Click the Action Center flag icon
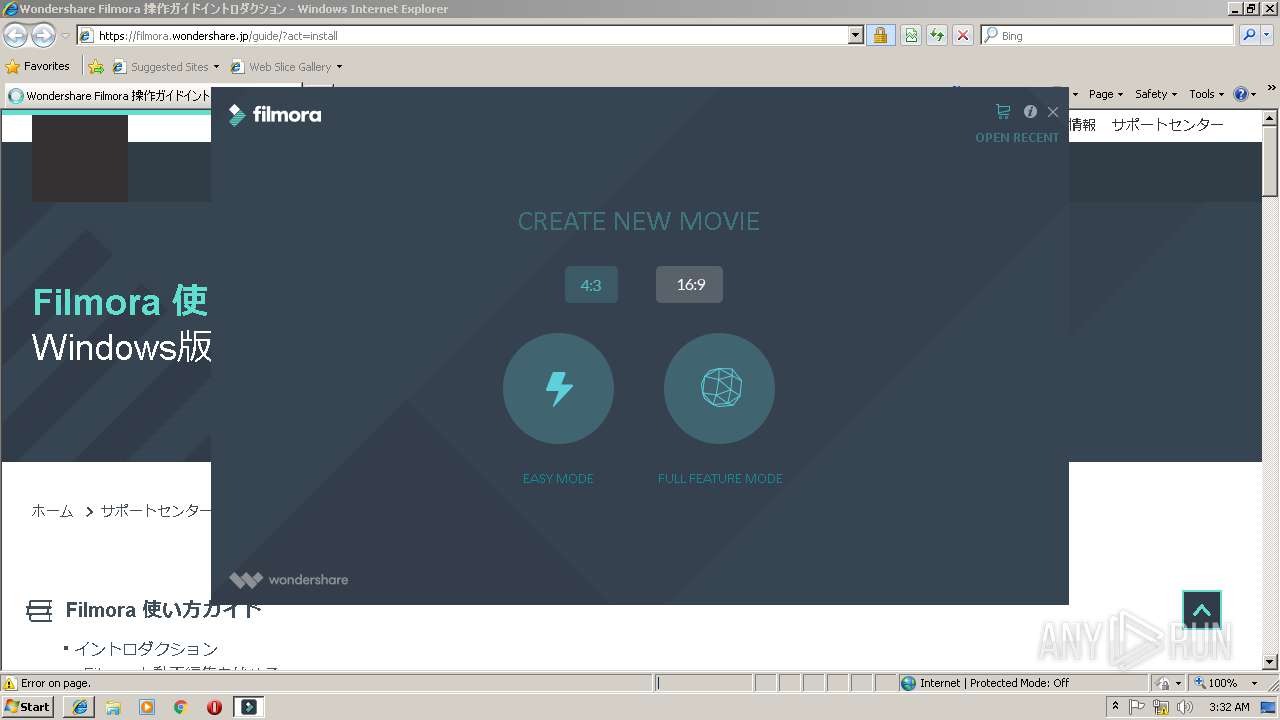The image size is (1280, 720). click(x=1137, y=707)
